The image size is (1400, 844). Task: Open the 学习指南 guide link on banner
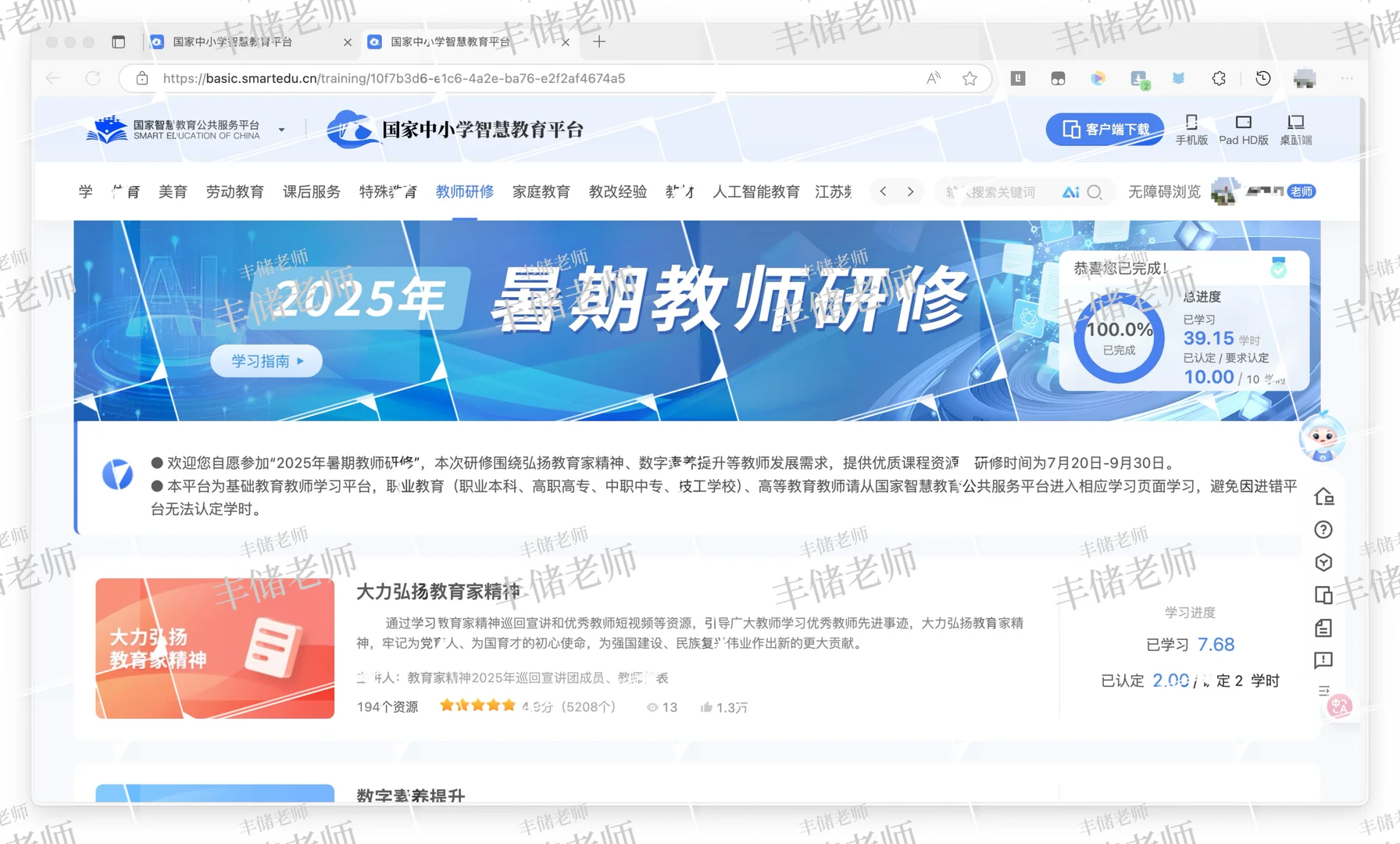266,360
